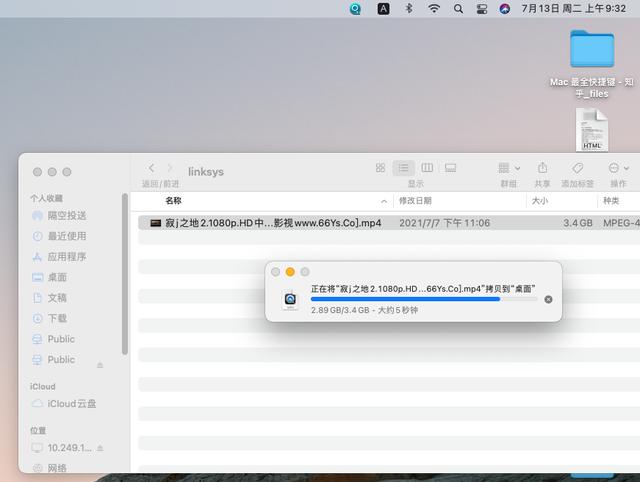Minimize the copy dialog with the yellow button
Screen dimensions: 640x482
click(x=290, y=272)
